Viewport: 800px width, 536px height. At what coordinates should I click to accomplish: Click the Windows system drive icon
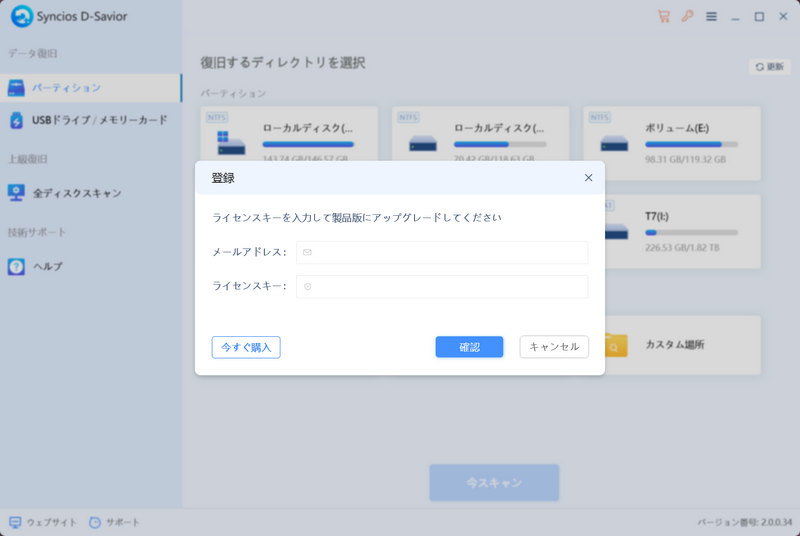[231, 143]
